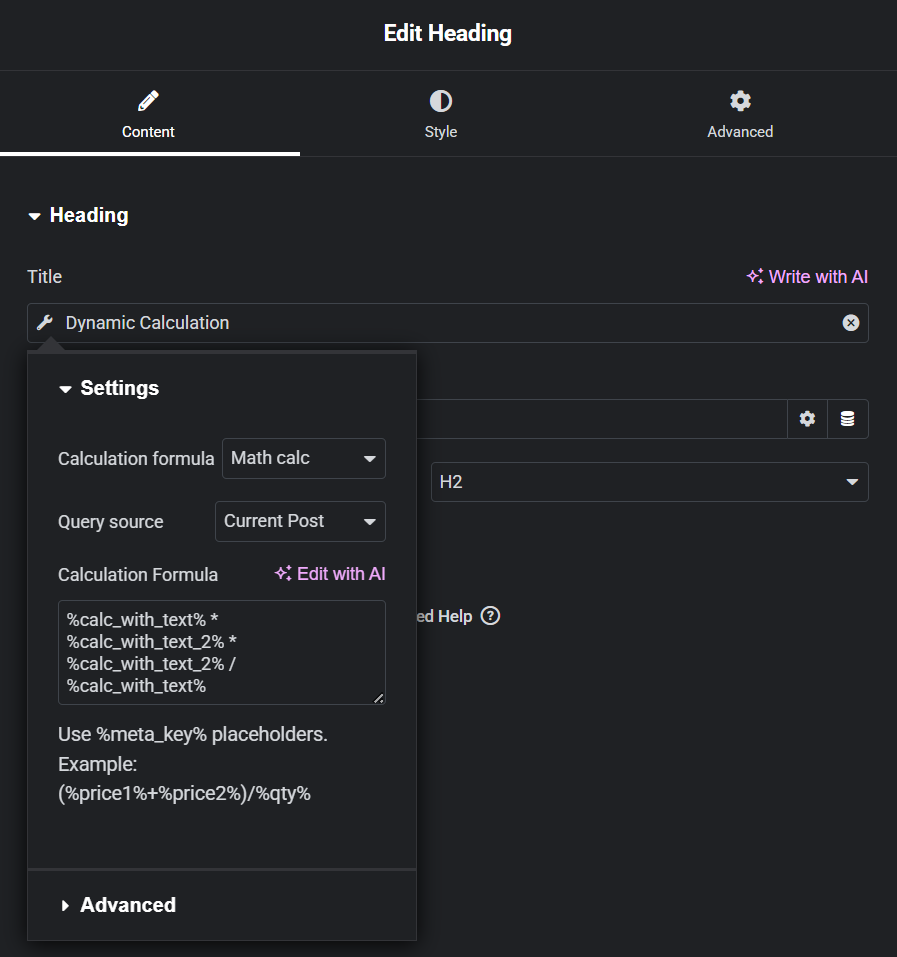
Task: Expand the Advanced section in popup
Action: pyautogui.click(x=118, y=905)
